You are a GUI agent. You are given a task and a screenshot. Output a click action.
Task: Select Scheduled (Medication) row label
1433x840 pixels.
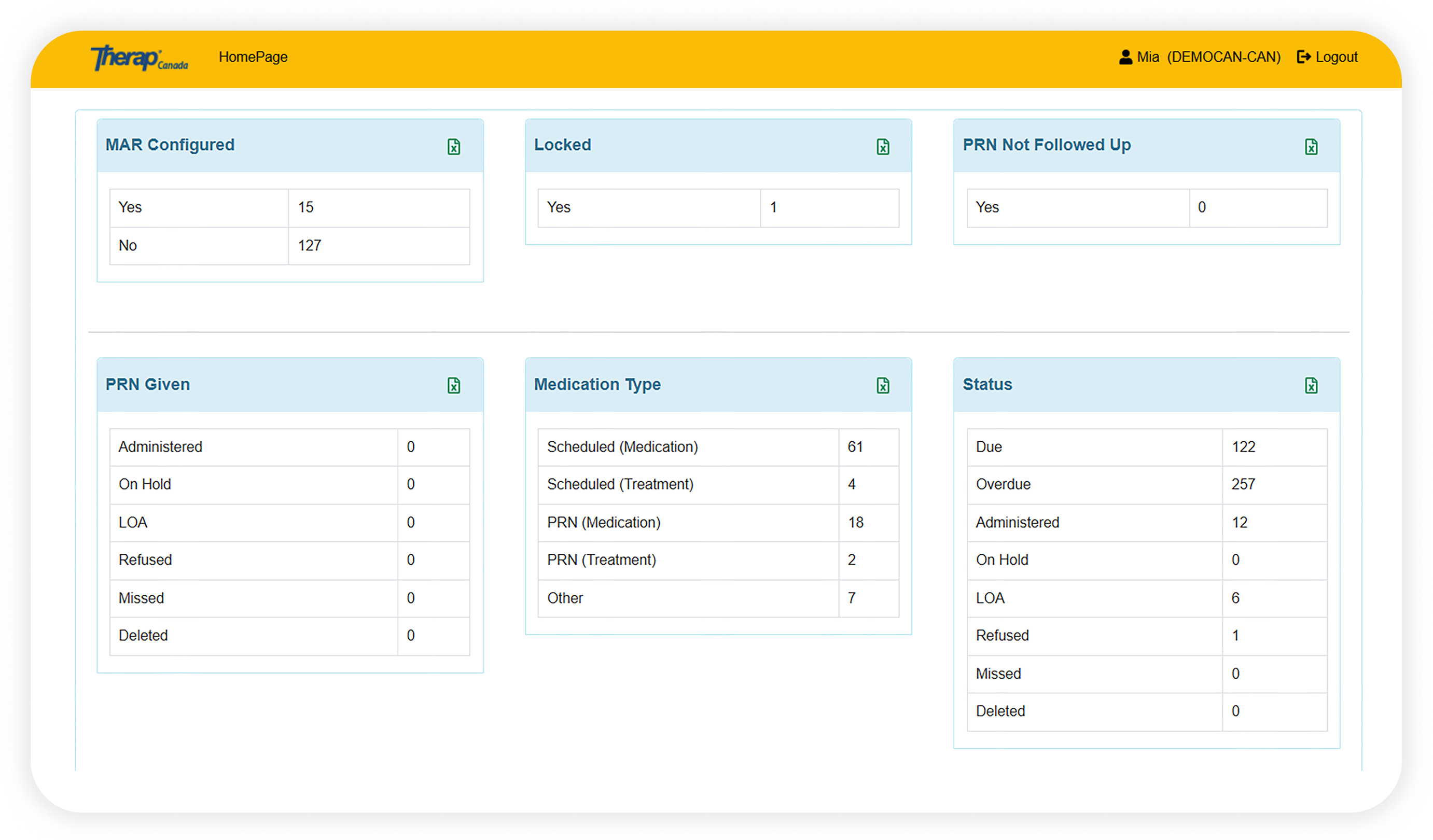(622, 447)
